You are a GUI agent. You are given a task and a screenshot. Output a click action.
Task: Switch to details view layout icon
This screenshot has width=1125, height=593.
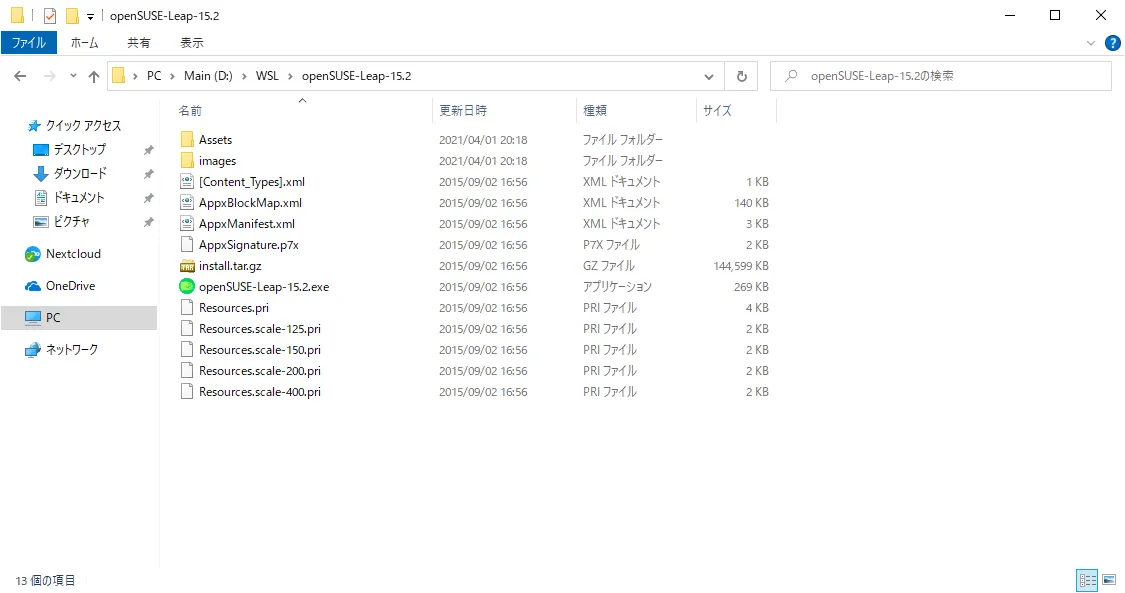[x=1088, y=579]
